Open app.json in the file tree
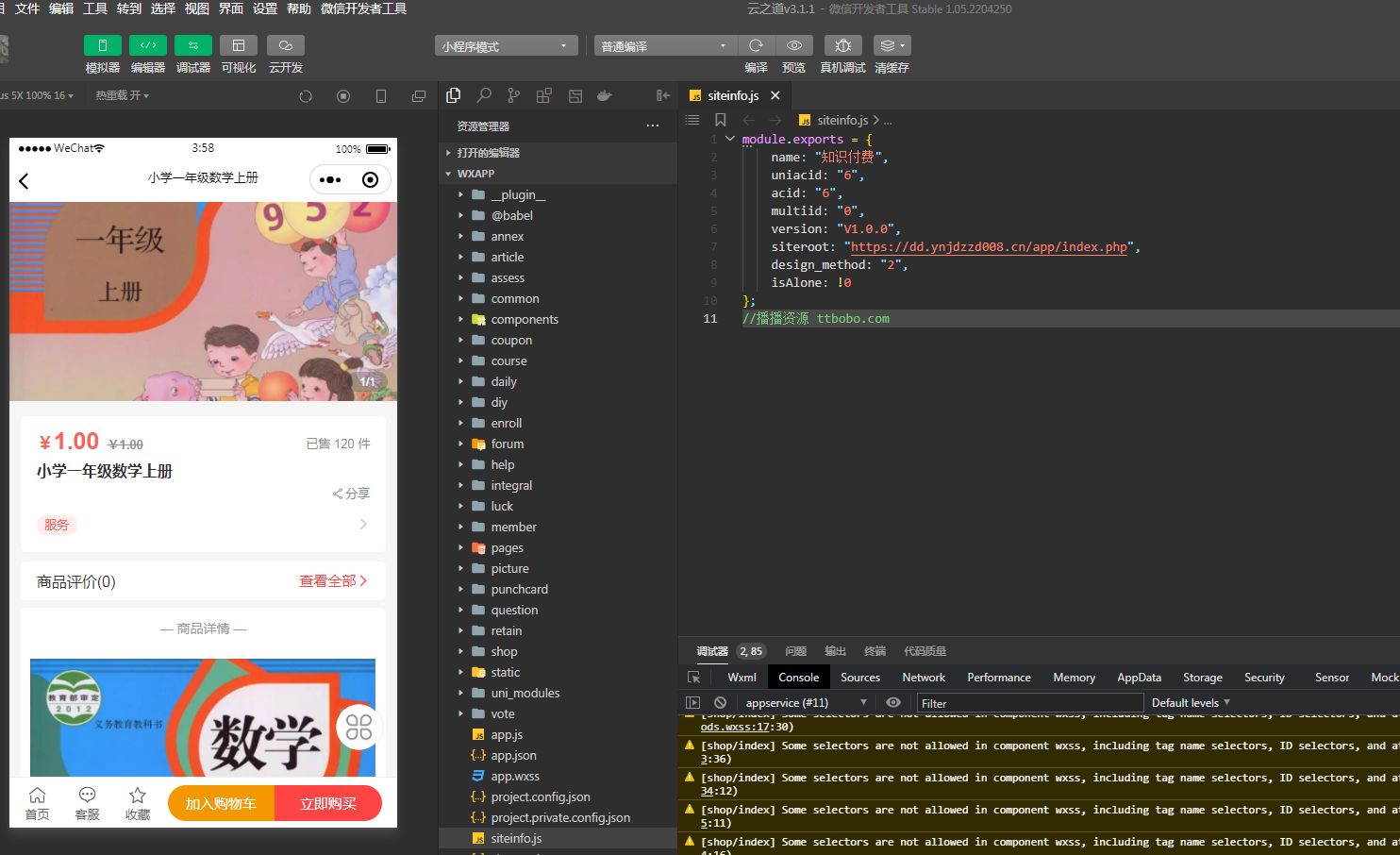 (558, 755)
